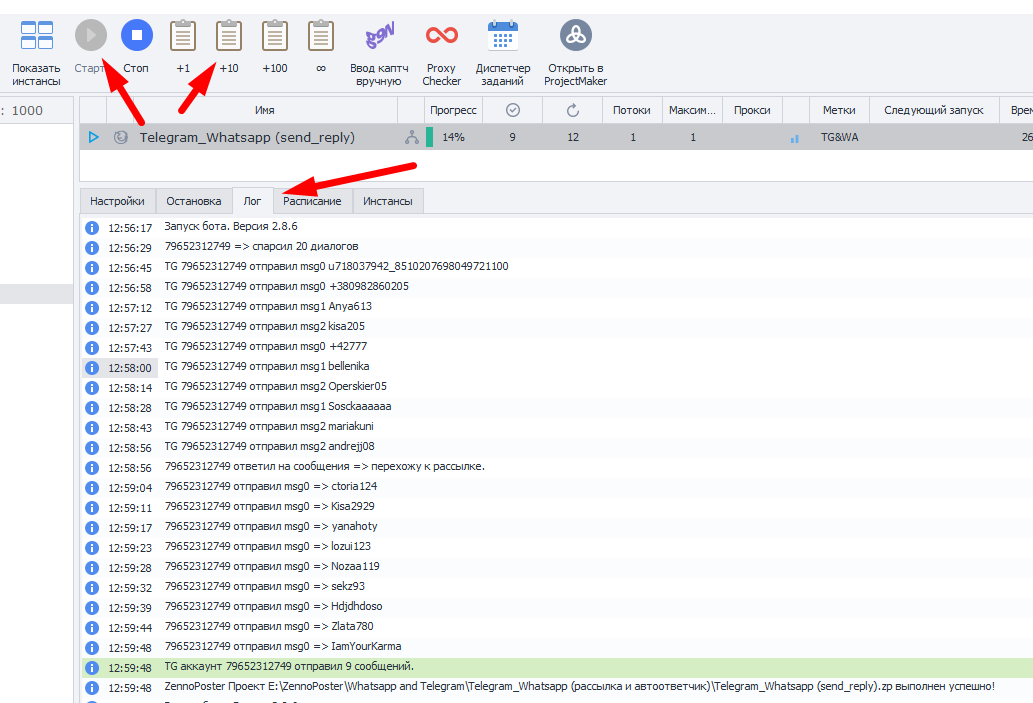Select log entry Запуск бота. Версия 2.8.6
This screenshot has height=703, width=1033.
click(x=231, y=226)
